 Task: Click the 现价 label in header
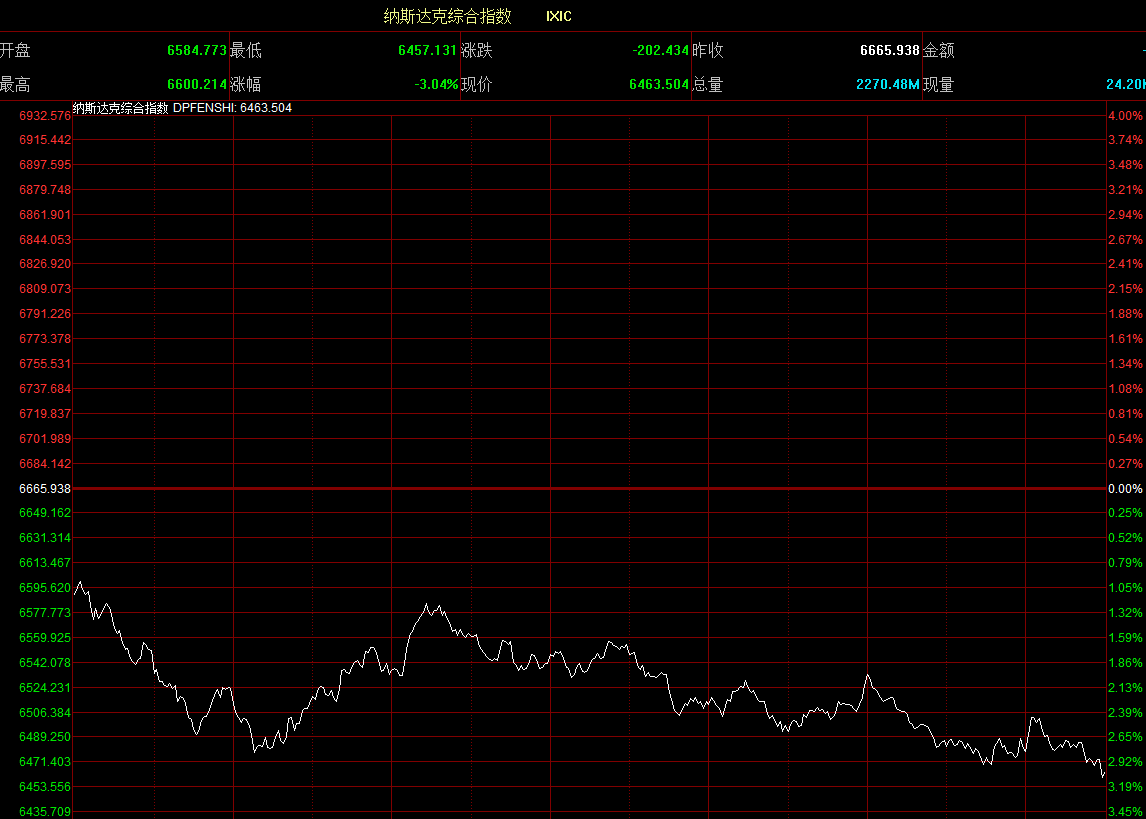pos(477,85)
